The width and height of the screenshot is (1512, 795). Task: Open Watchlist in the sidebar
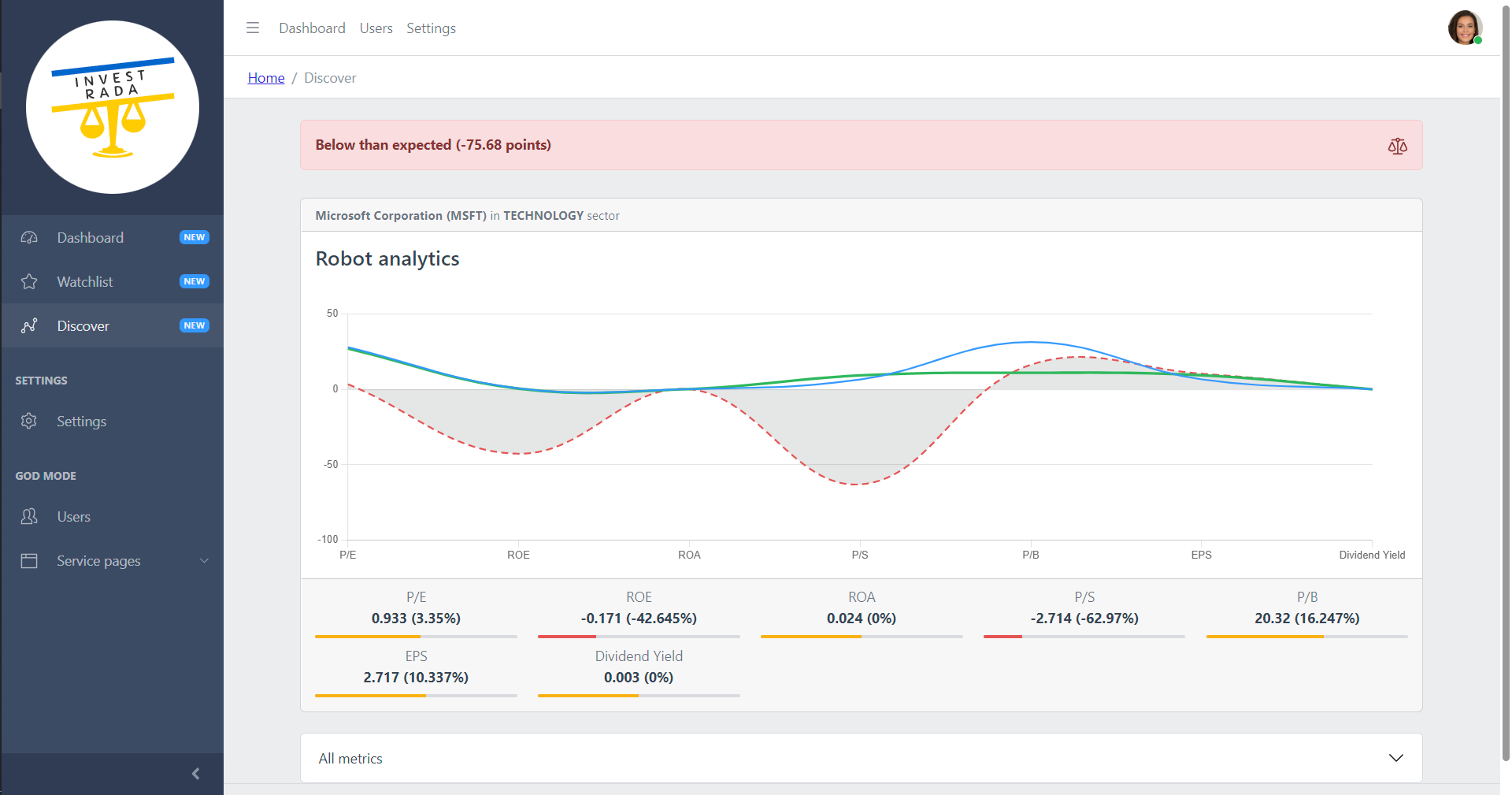(x=113, y=282)
